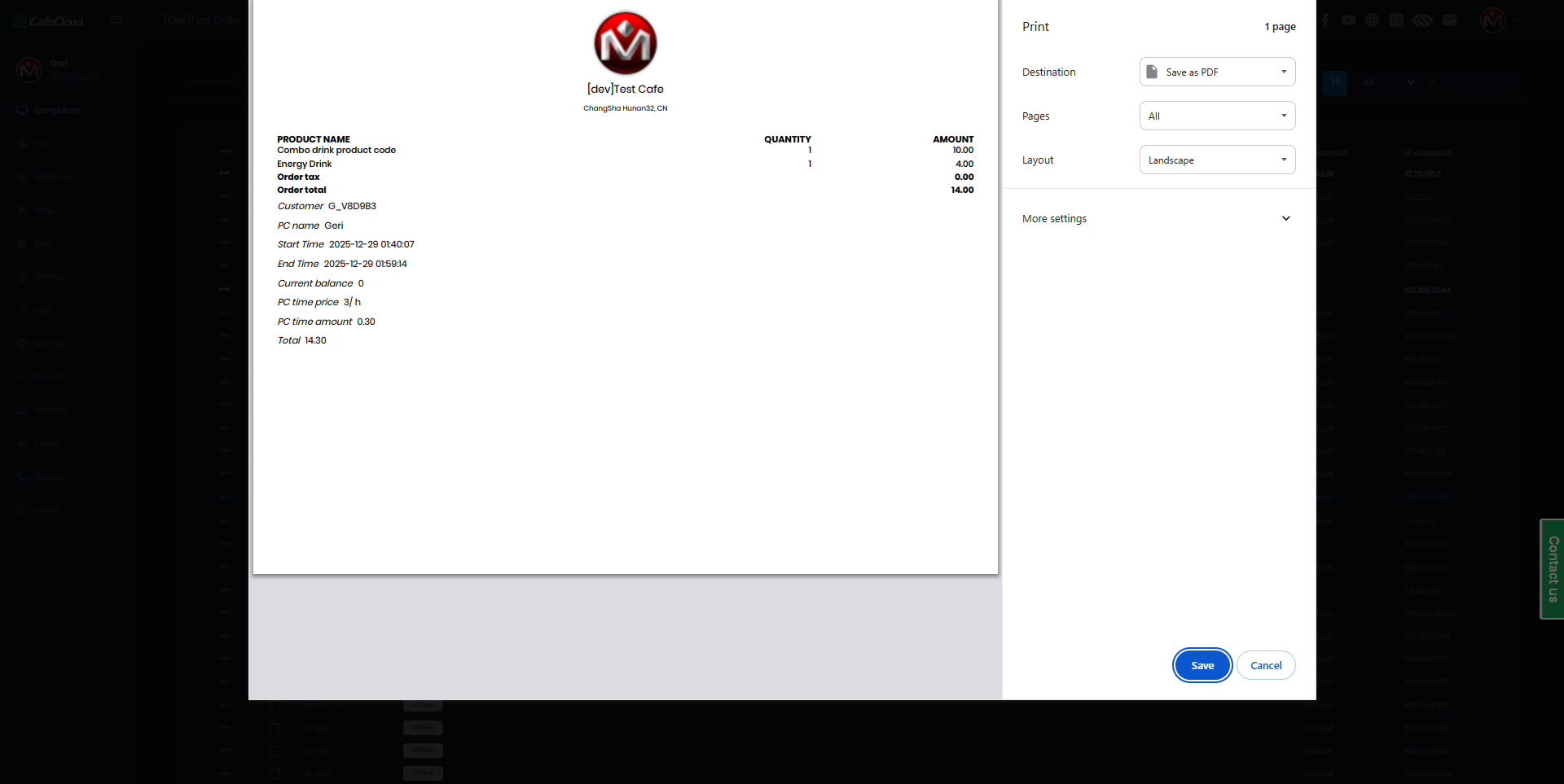
Task: Click the Search input field in background
Action: 1483,82
